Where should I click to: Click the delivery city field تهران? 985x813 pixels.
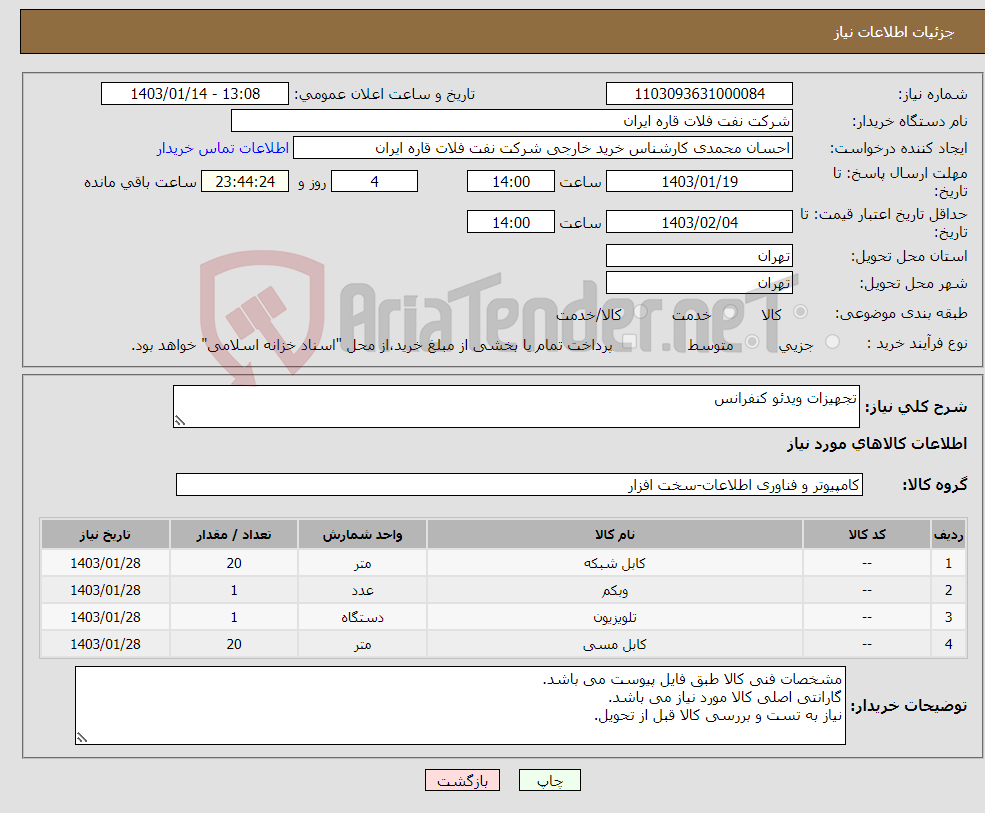pyautogui.click(x=699, y=283)
